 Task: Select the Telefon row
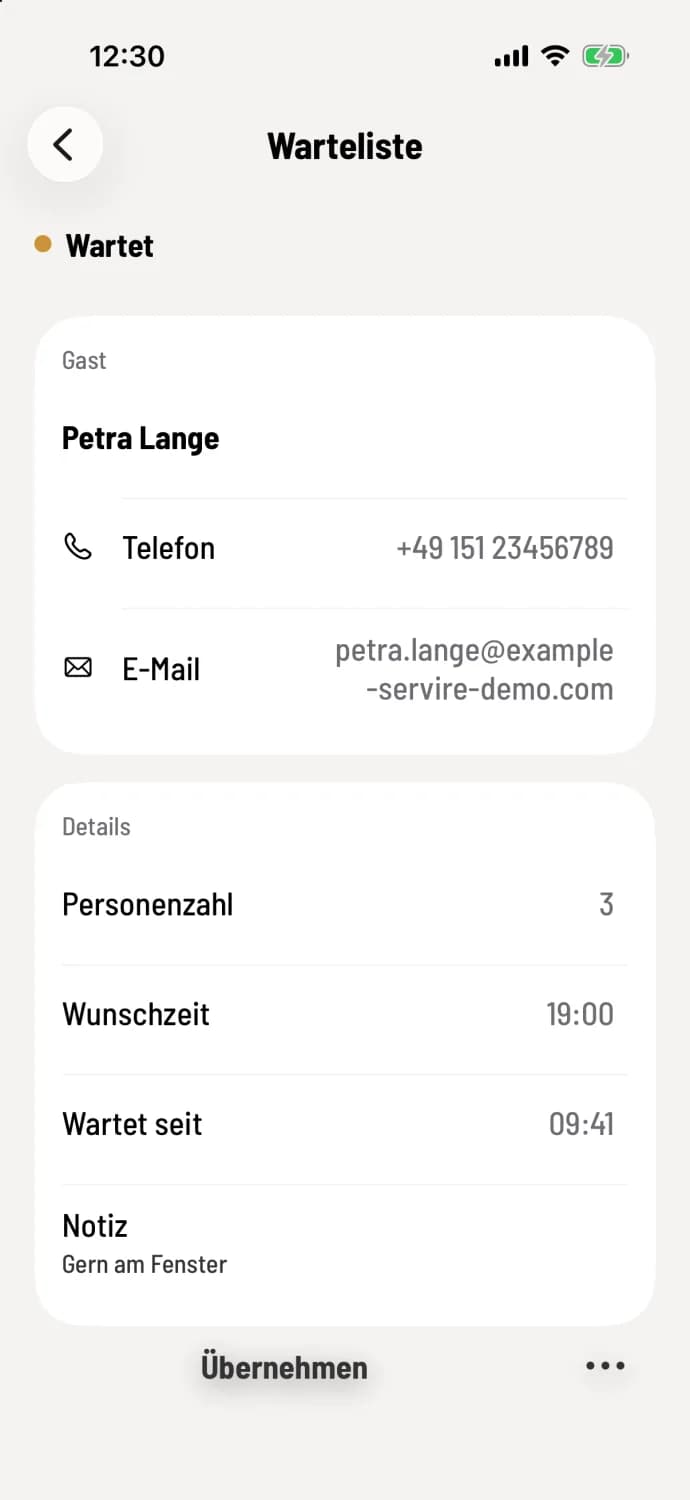[x=345, y=548]
